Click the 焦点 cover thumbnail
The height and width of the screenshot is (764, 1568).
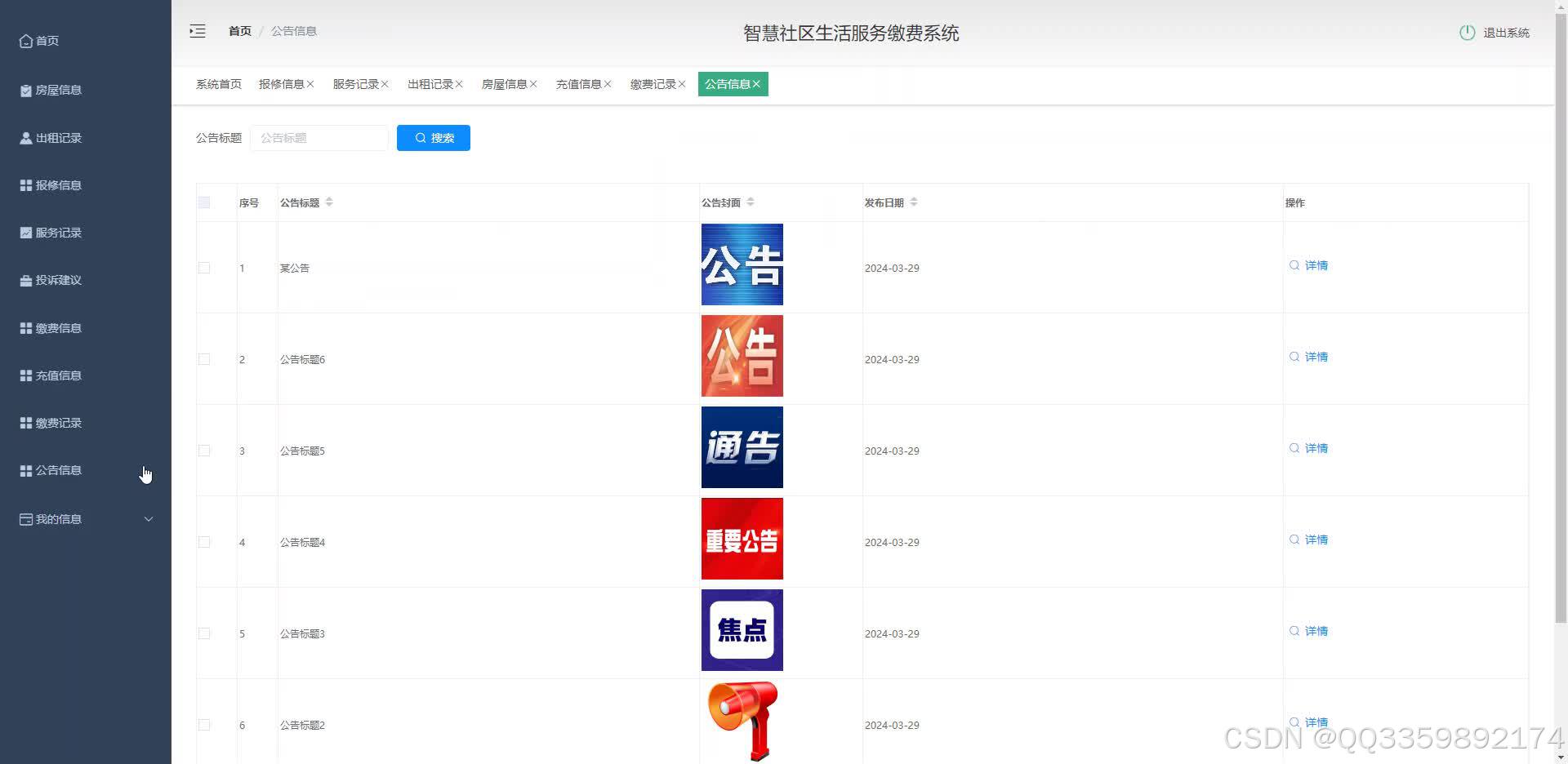742,630
